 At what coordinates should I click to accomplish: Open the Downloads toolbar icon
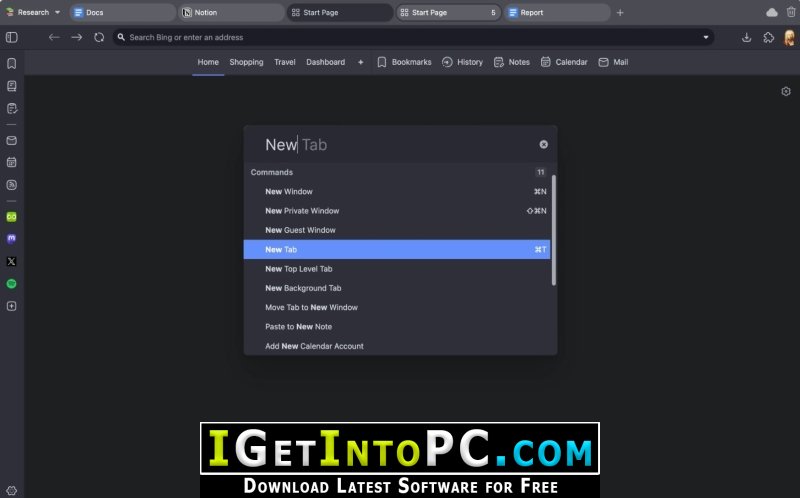pos(746,37)
